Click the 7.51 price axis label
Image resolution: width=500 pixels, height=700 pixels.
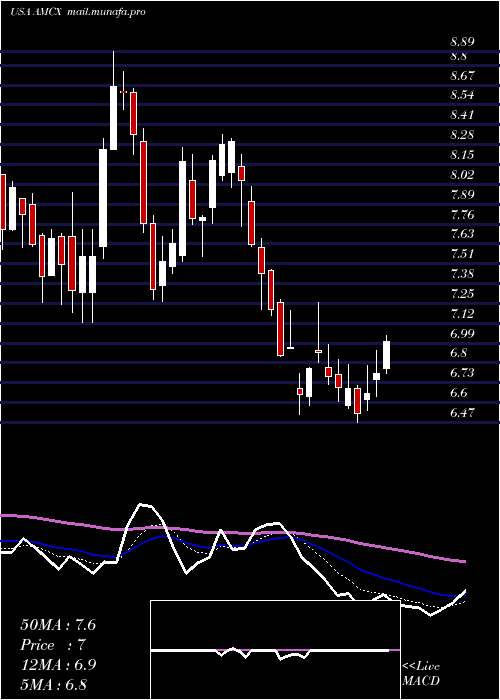(462, 254)
